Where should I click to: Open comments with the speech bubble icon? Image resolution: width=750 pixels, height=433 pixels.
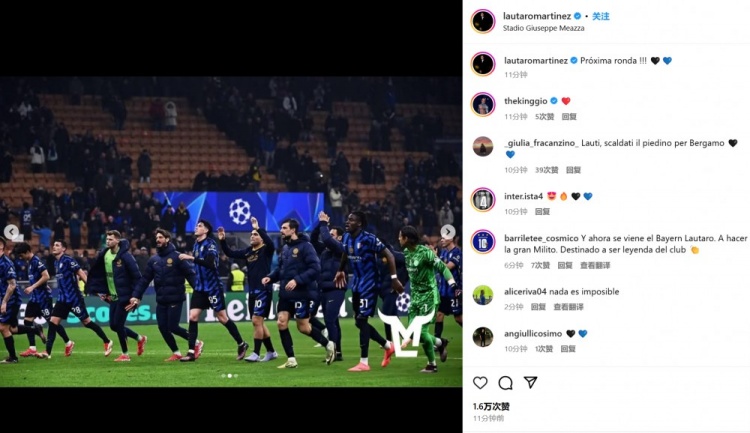505,382
